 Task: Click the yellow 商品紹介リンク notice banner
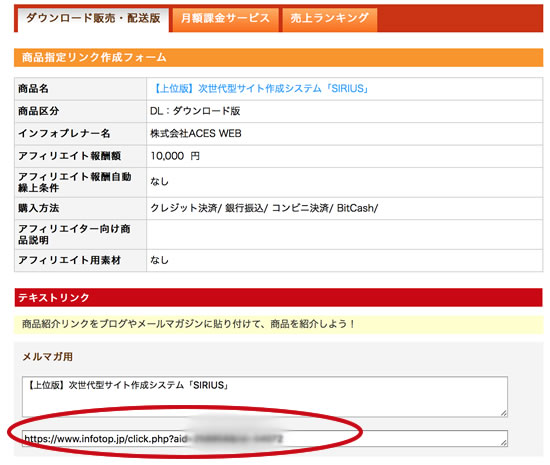point(279,324)
